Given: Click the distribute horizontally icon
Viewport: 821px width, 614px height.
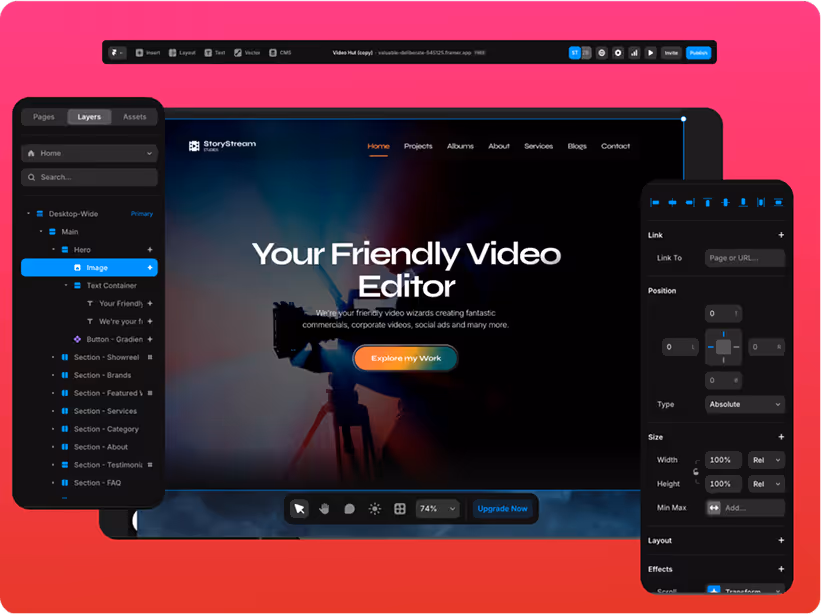Looking at the screenshot, I should click(x=761, y=203).
